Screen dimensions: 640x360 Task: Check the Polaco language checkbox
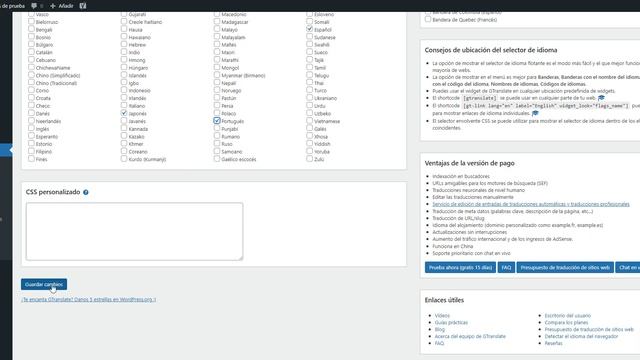click(217, 113)
